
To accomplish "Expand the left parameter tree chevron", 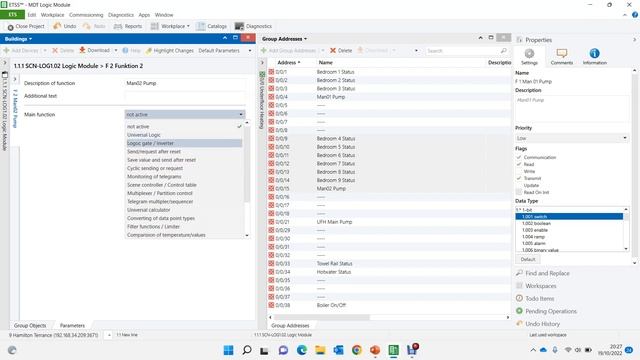I will coord(15,79).
